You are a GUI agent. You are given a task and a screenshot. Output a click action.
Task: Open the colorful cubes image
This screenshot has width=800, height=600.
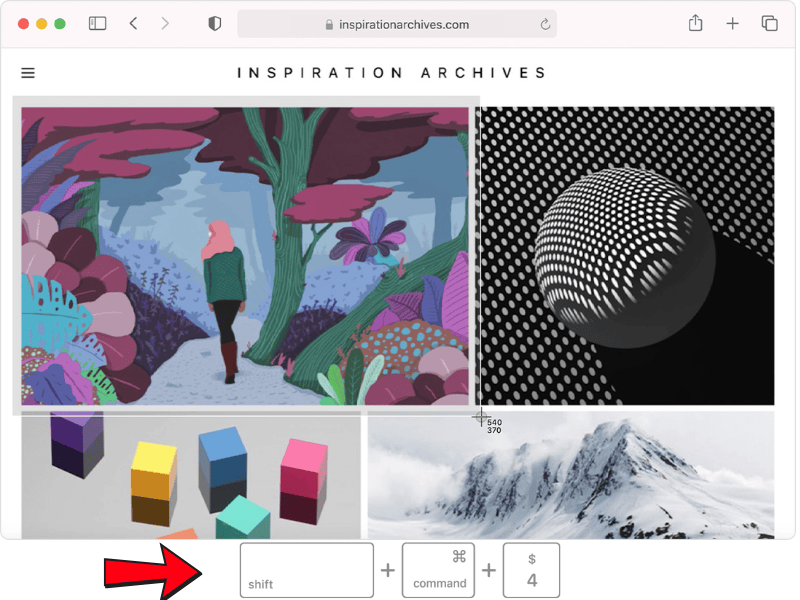click(191, 475)
